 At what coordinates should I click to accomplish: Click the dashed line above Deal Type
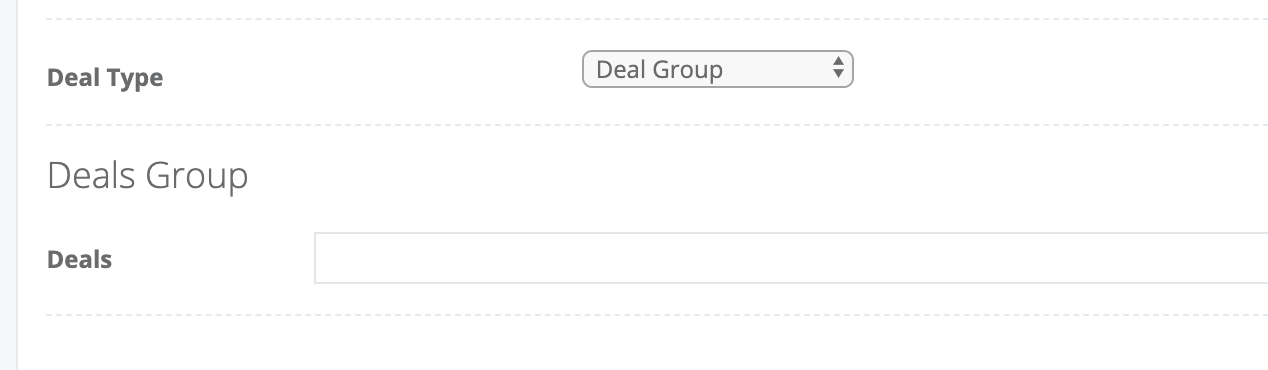(657, 19)
